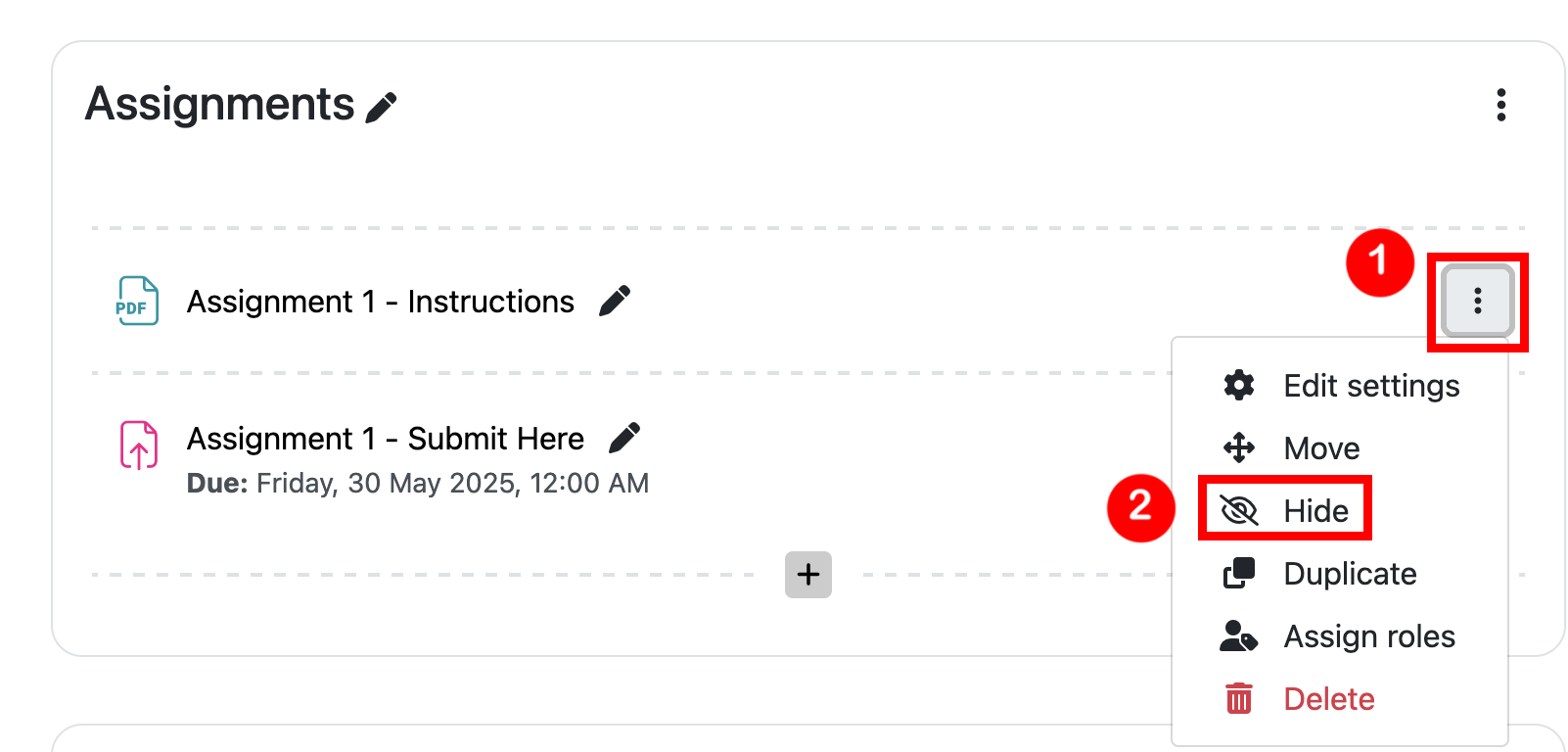Click the crossed-eye Hide icon
Screen dimensions: 1568x752
pos(1239,510)
